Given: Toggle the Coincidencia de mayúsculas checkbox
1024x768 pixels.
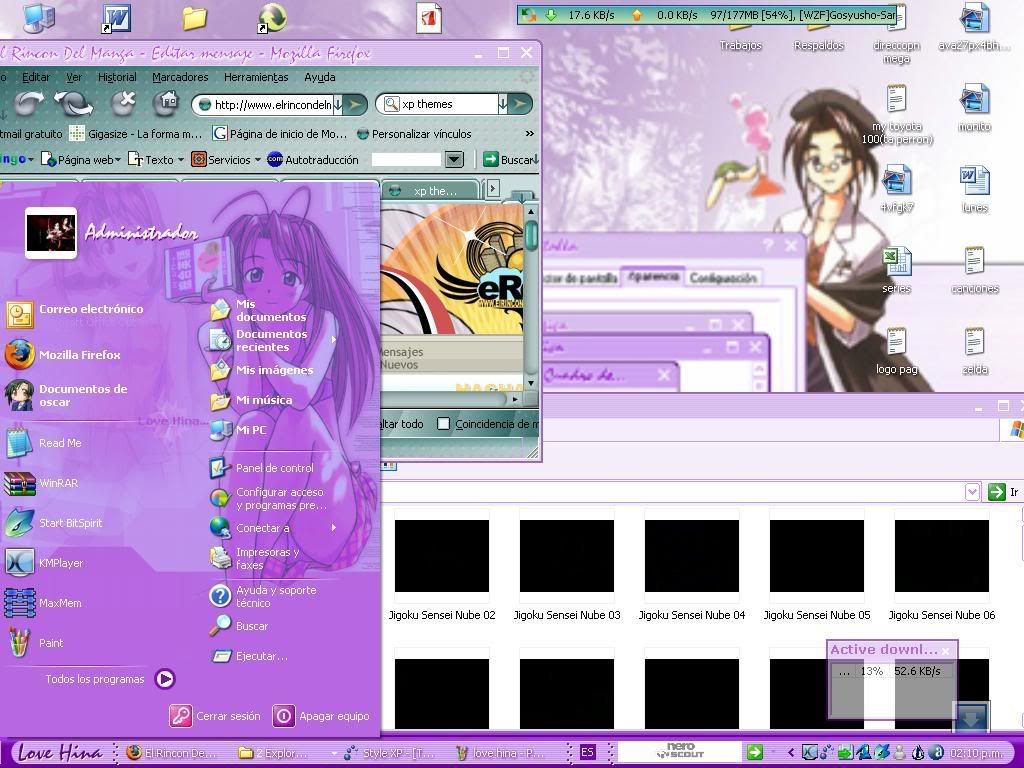Looking at the screenshot, I should [443, 424].
